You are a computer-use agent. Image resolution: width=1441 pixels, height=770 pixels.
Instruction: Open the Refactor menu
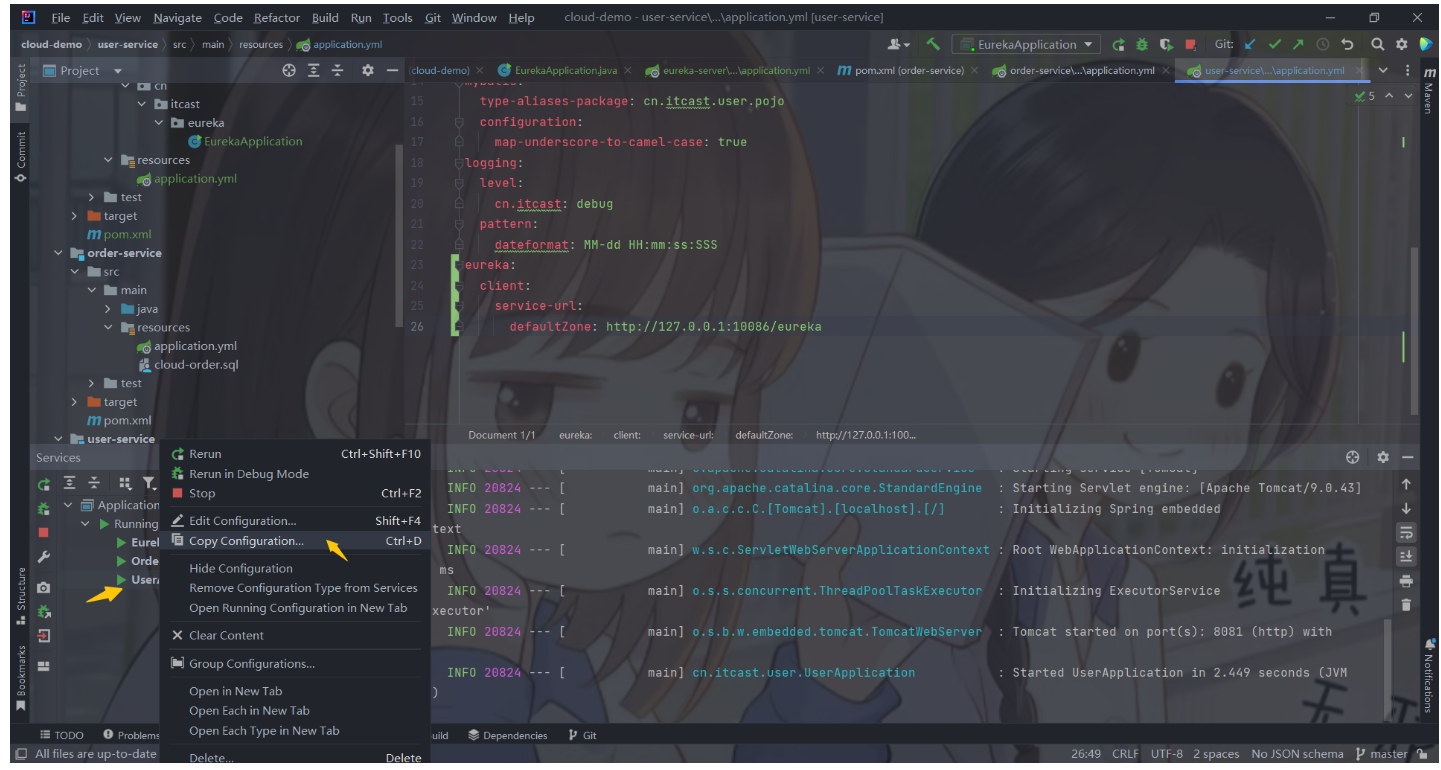[277, 18]
